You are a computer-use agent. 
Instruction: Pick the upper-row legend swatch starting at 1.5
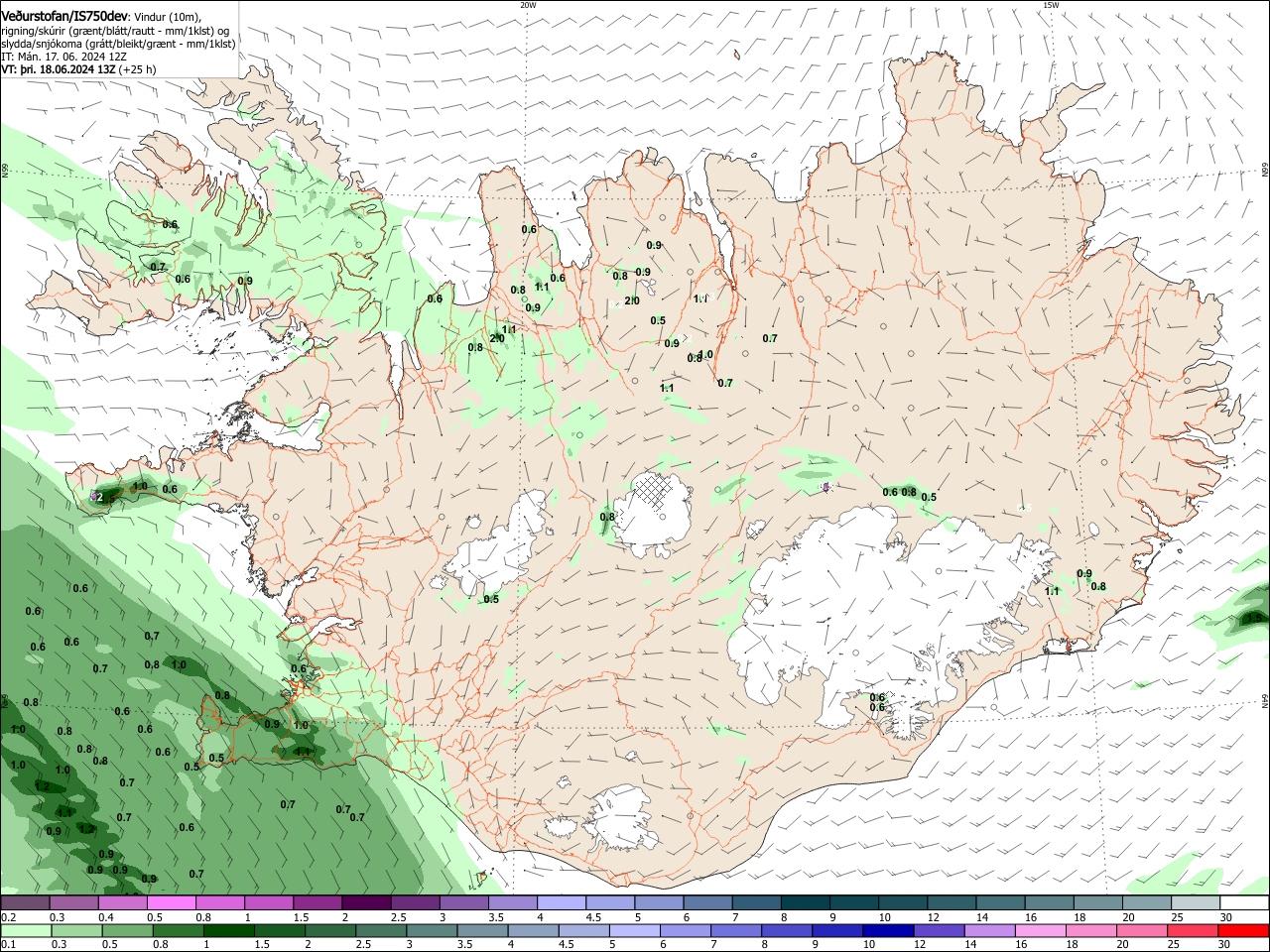coord(317,903)
